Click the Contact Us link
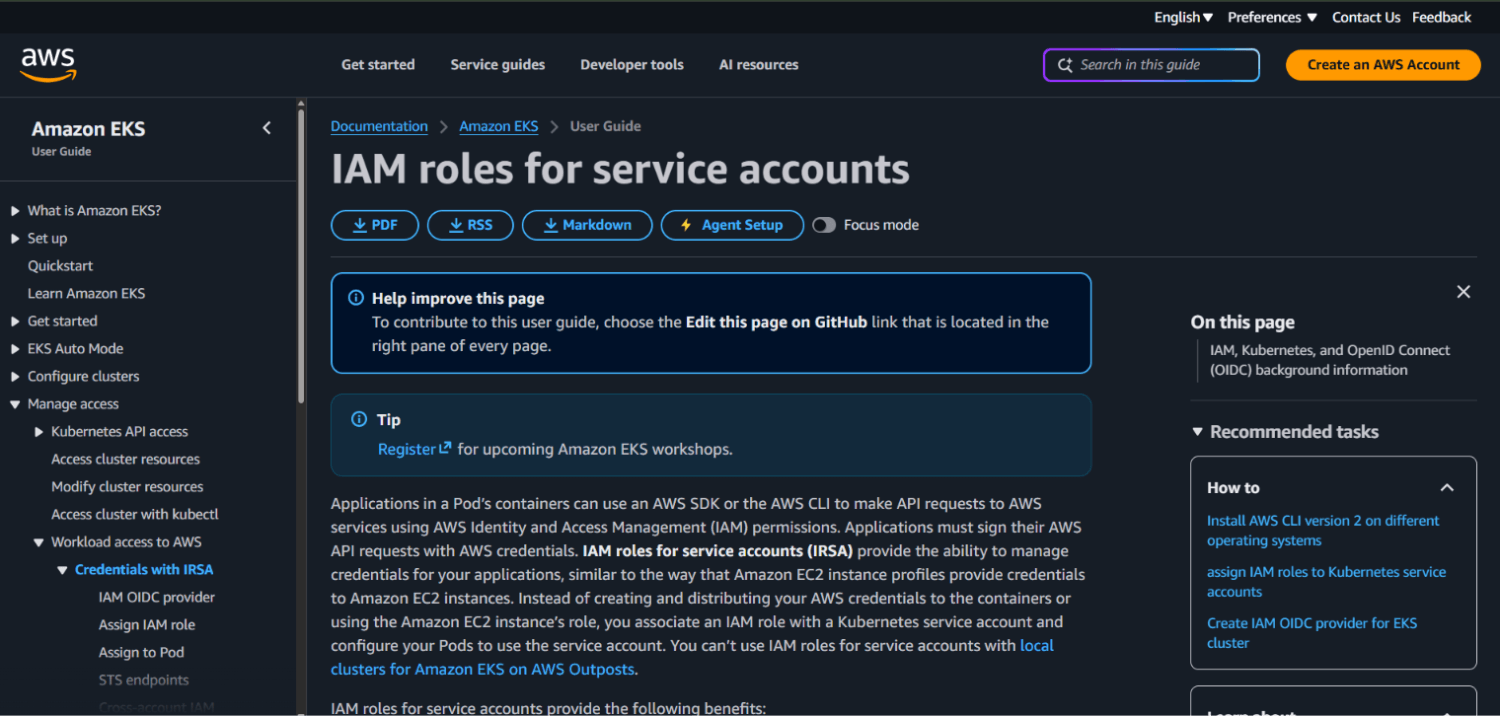This screenshot has width=1500, height=716. (x=1366, y=17)
